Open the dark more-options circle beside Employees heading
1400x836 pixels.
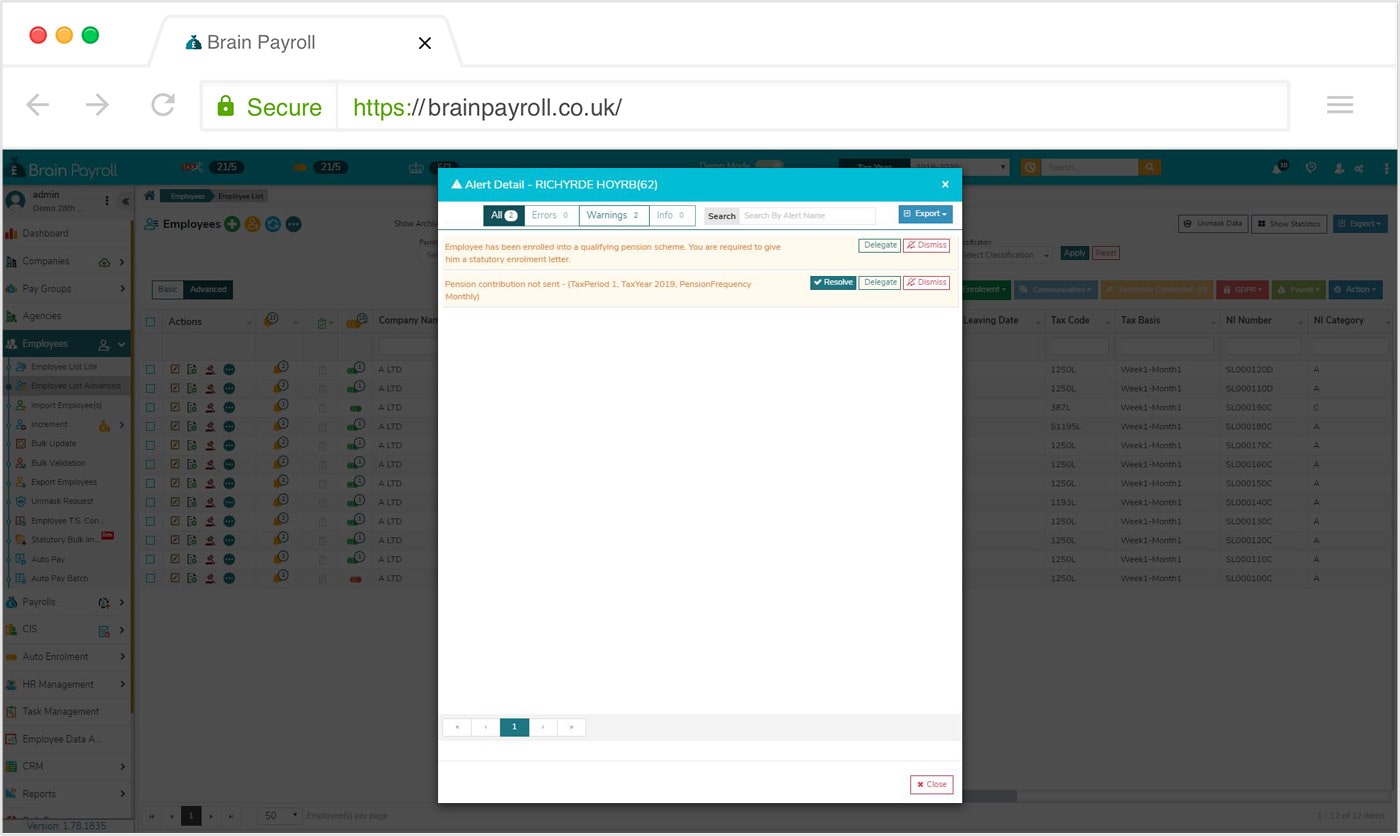[x=293, y=224]
